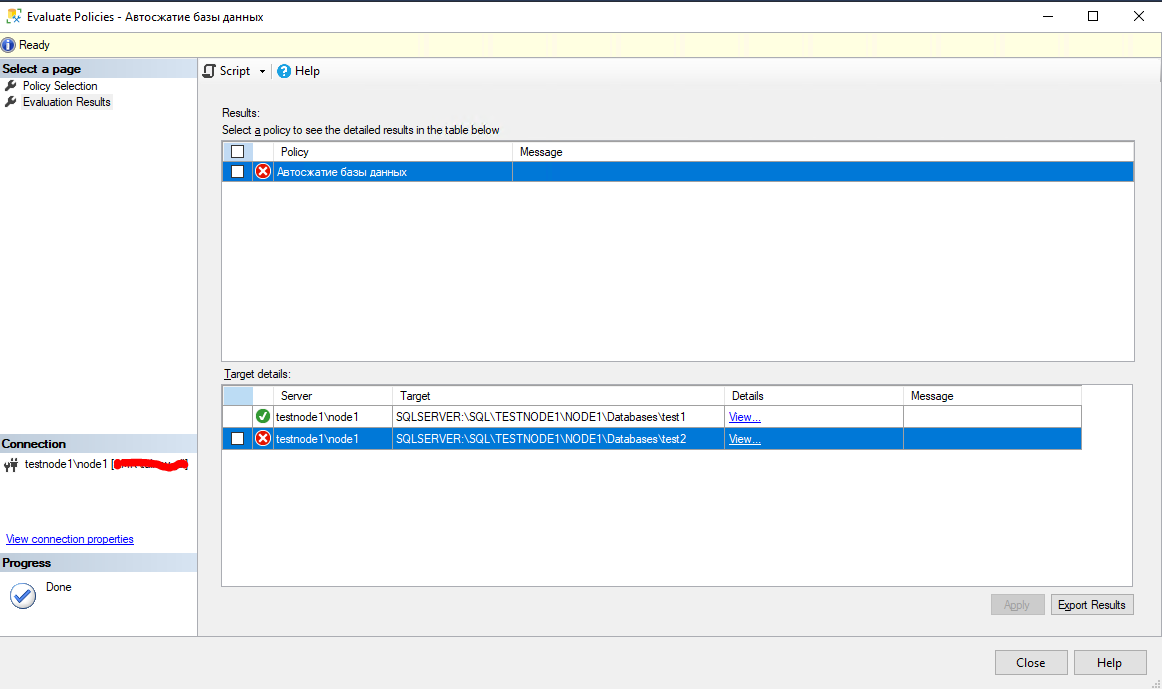Image resolution: width=1162 pixels, height=689 pixels.
Task: Click the red failed icon for test2
Action: click(x=263, y=439)
